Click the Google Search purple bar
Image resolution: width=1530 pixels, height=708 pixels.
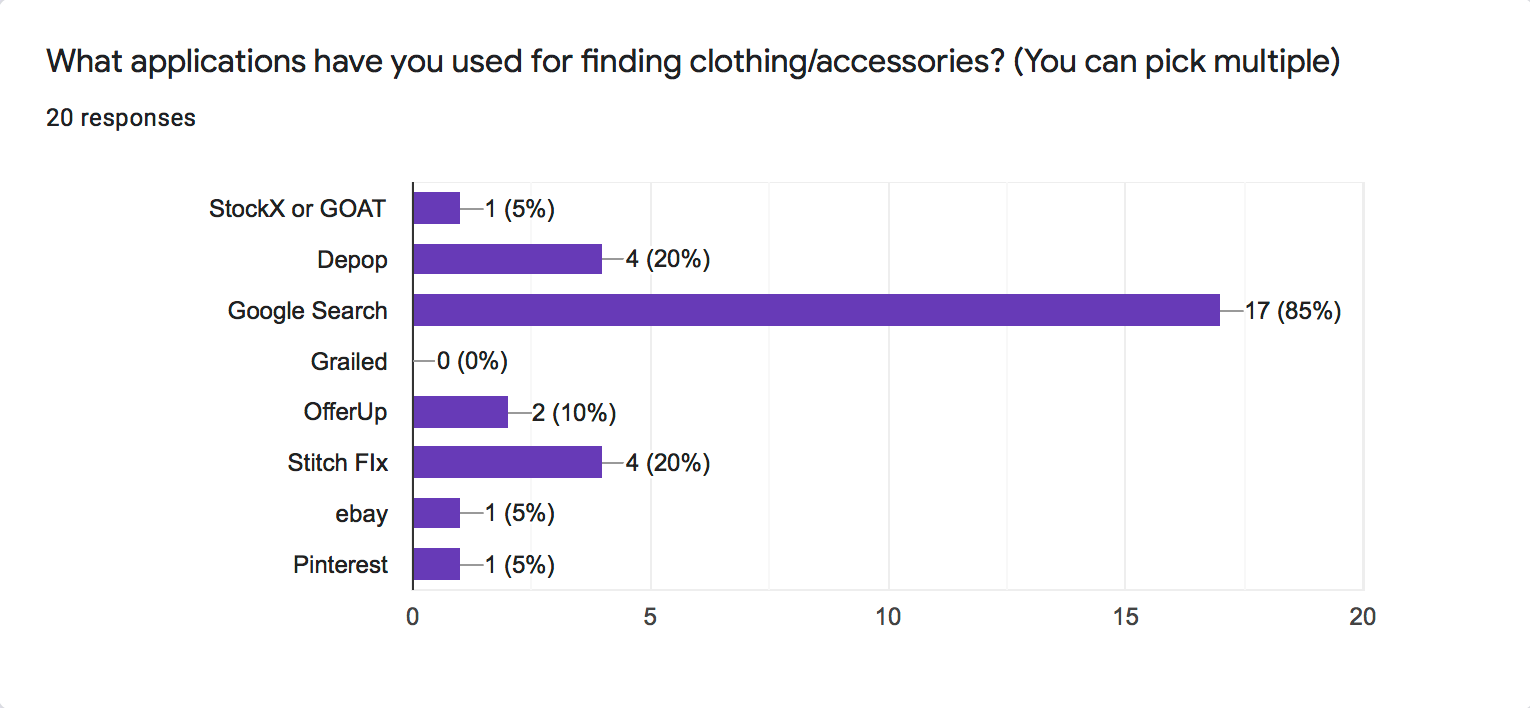tap(816, 310)
